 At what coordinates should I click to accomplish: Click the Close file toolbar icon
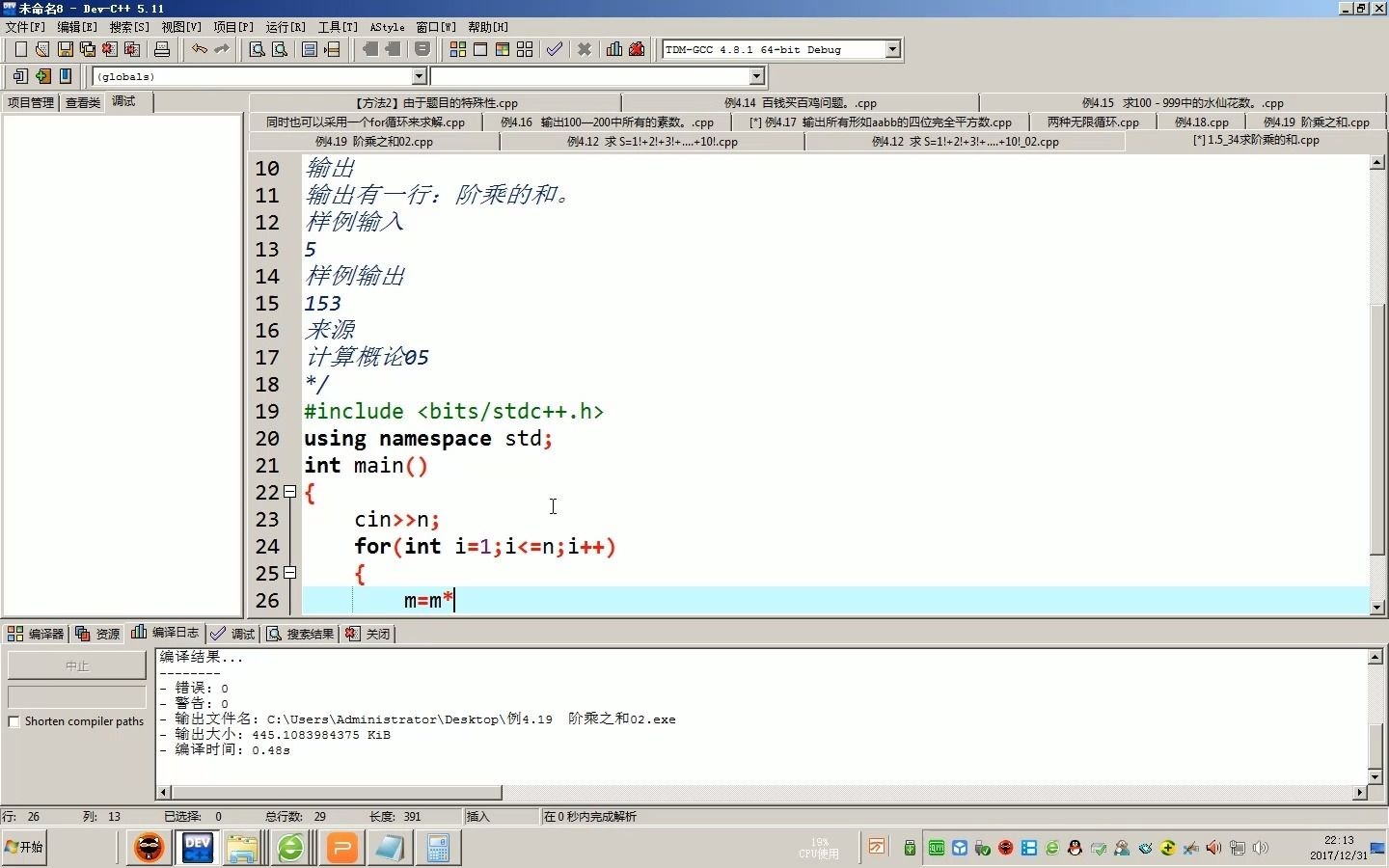(x=110, y=49)
